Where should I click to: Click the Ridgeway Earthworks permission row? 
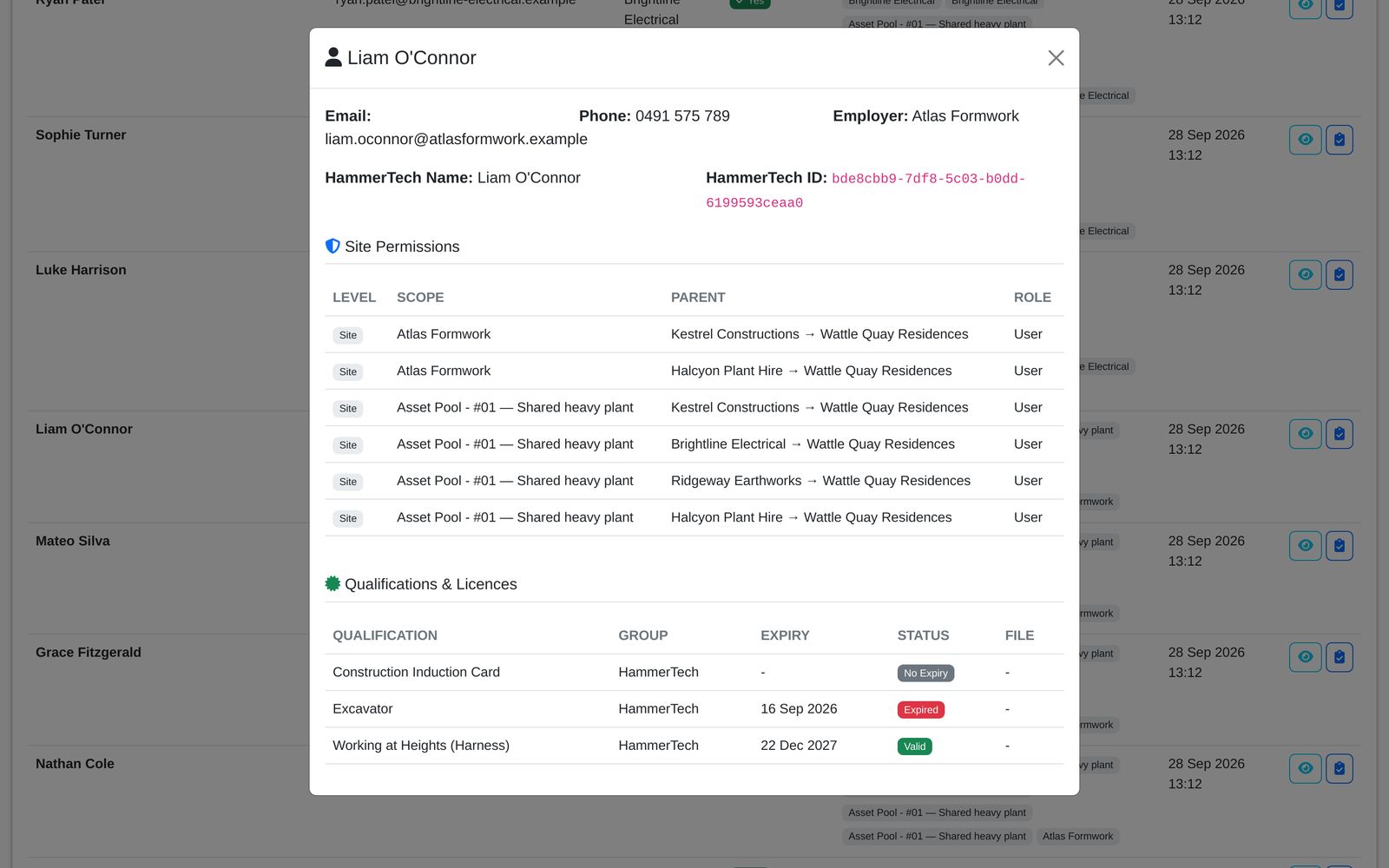694,481
